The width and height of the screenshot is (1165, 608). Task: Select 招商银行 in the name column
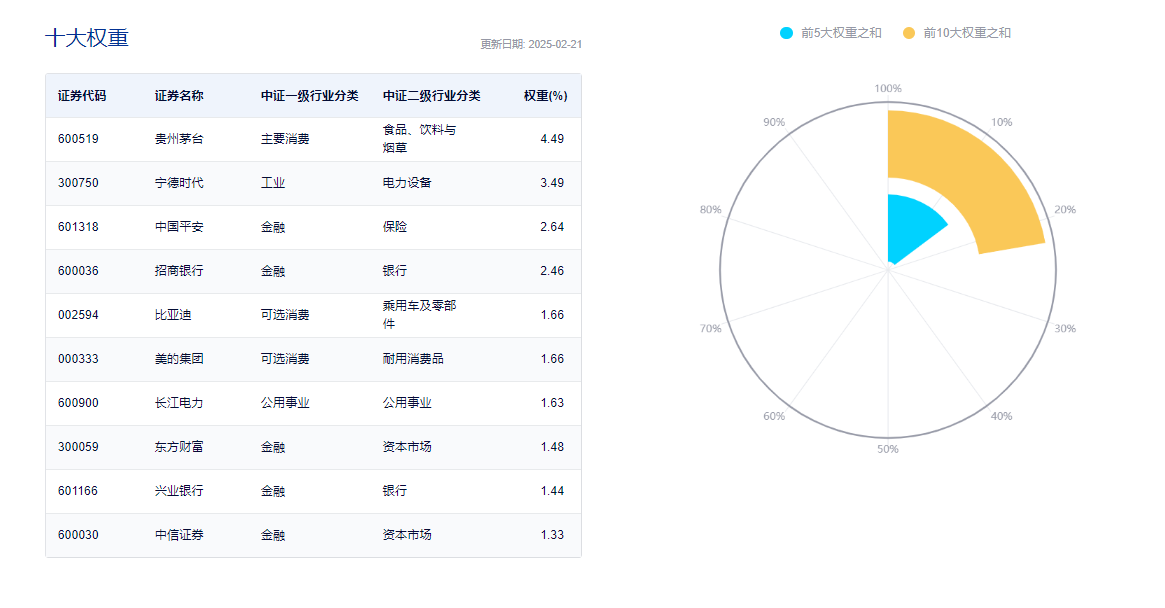[x=179, y=271]
